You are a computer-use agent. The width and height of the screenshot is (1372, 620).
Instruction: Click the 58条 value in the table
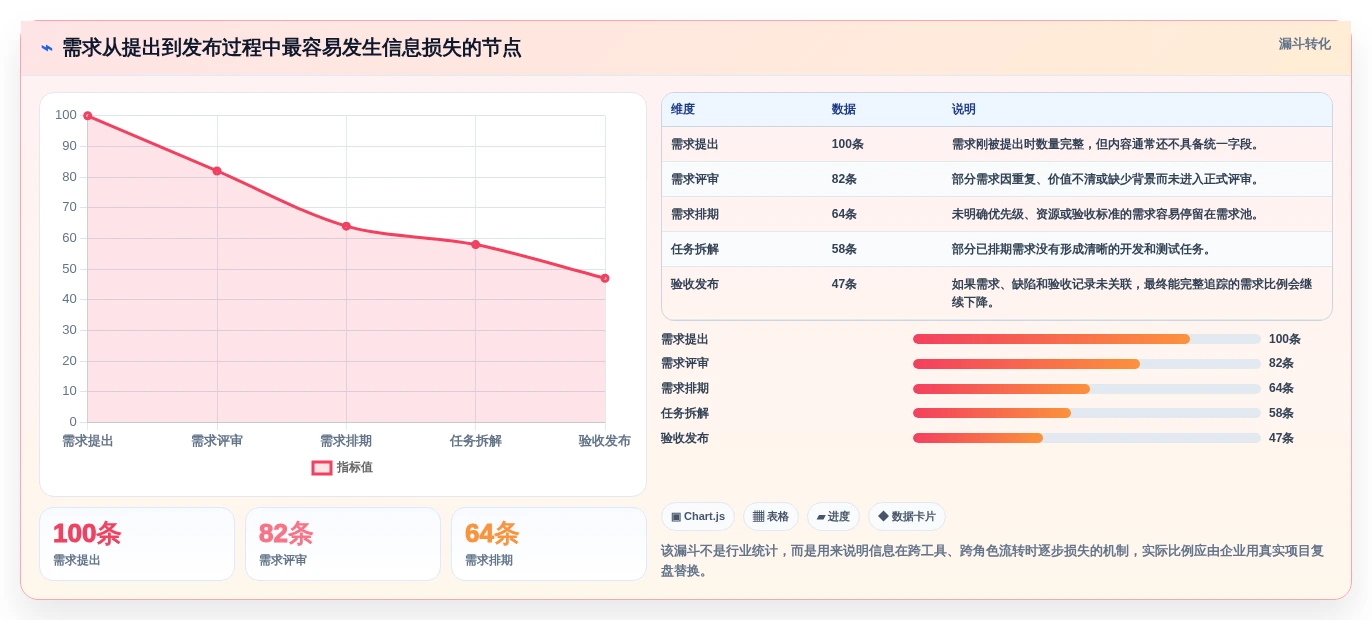(845, 249)
